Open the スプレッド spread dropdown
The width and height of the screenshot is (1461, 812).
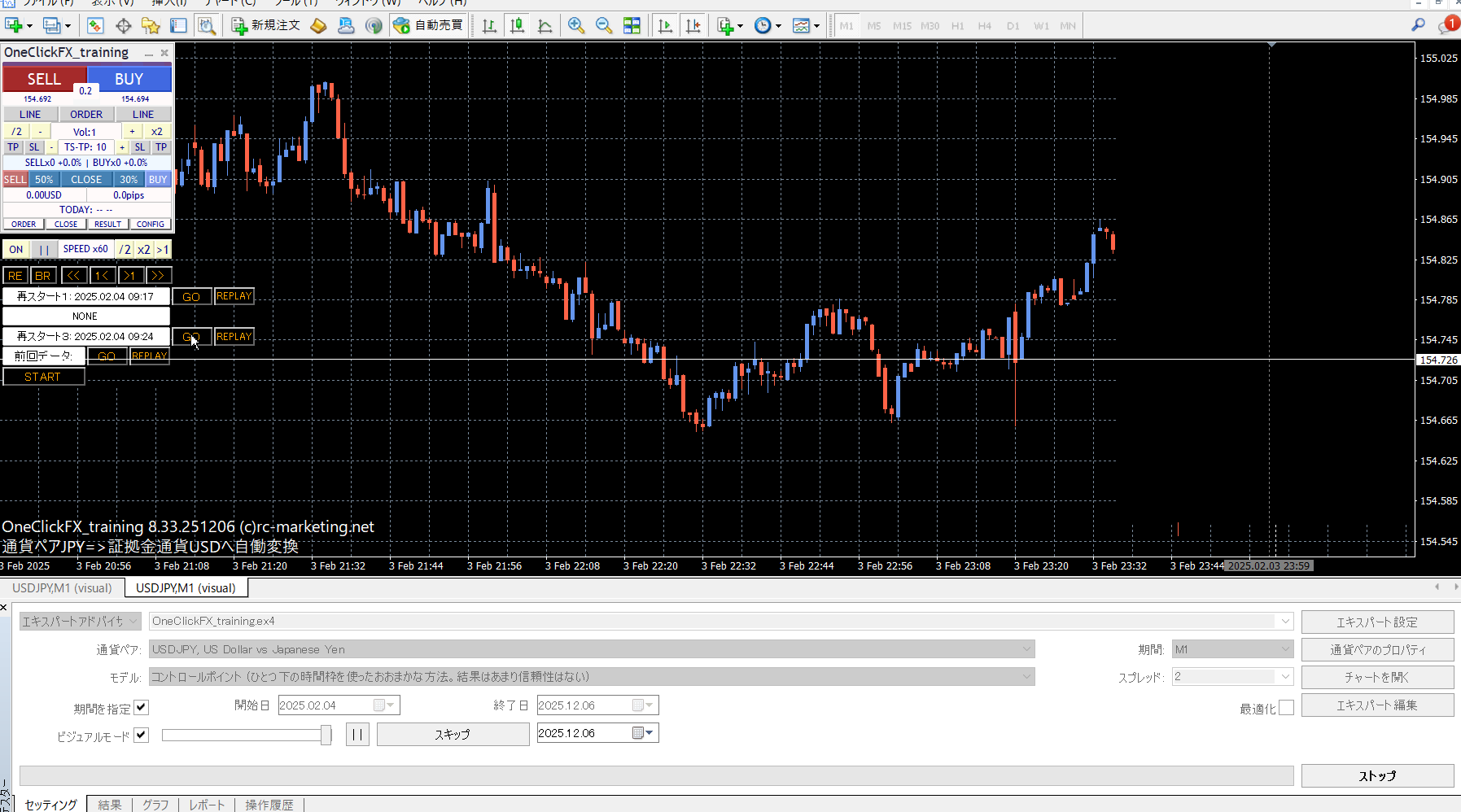[1285, 677]
